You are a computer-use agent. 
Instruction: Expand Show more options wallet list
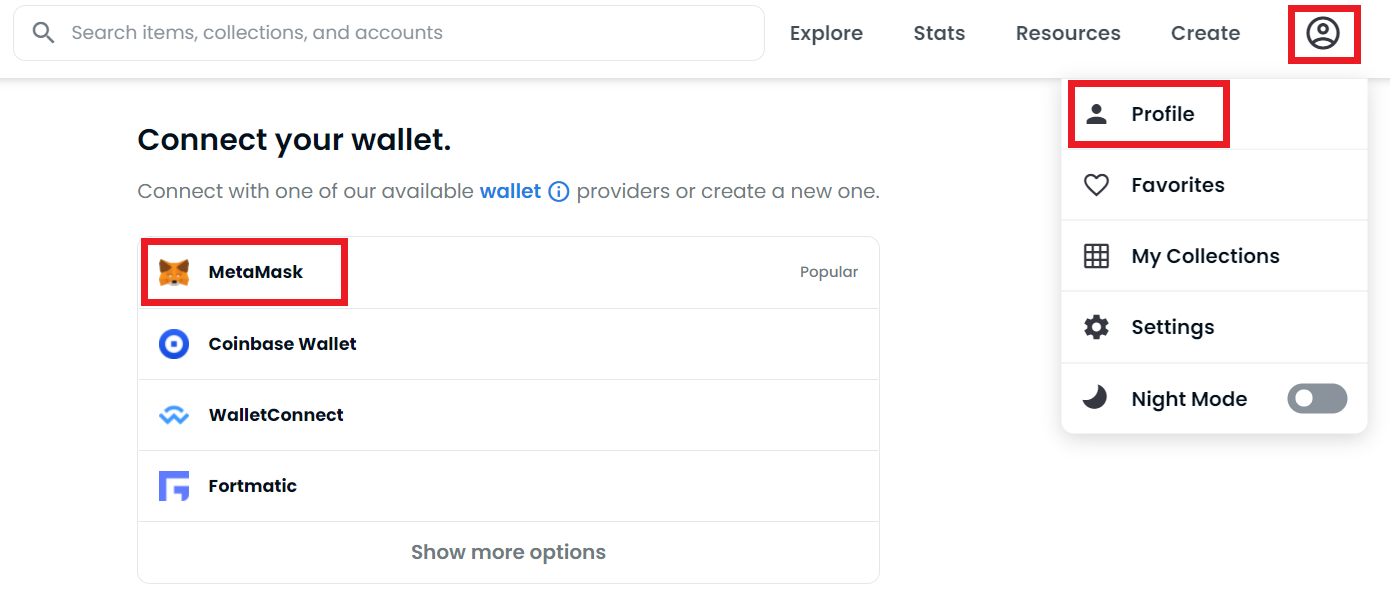(x=508, y=552)
